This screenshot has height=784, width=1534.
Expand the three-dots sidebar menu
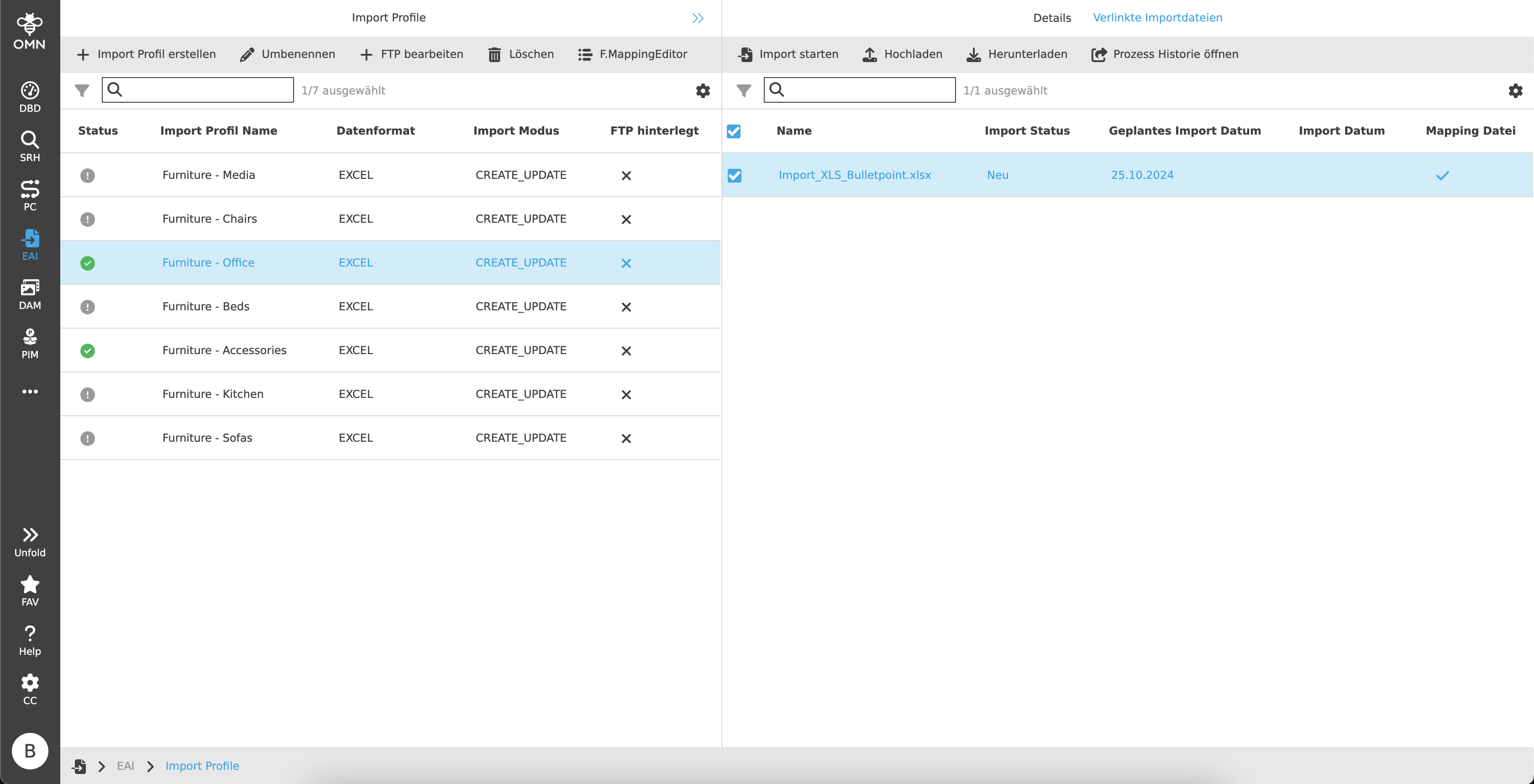point(29,391)
